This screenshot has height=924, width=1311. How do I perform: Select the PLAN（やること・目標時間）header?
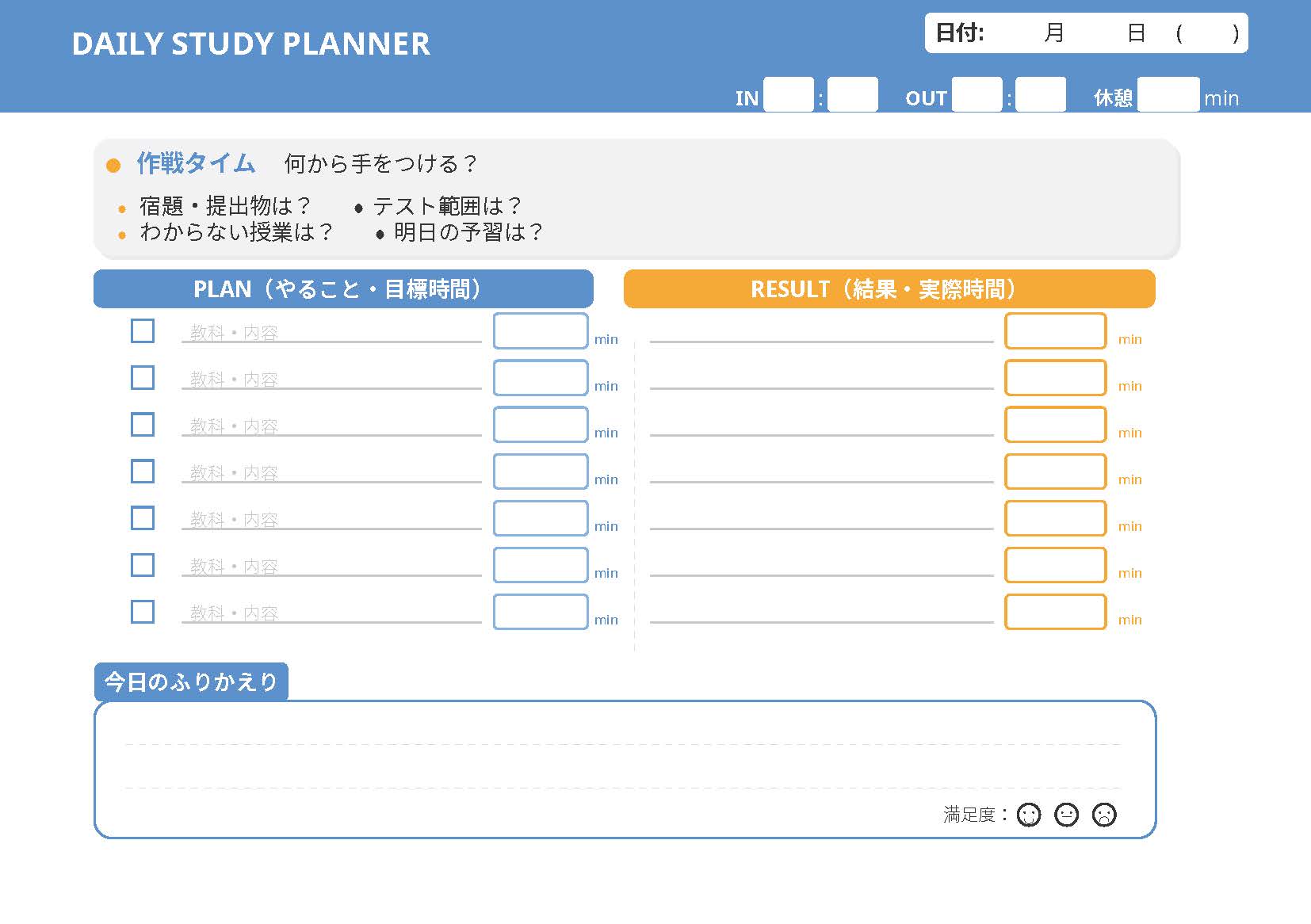tap(341, 288)
